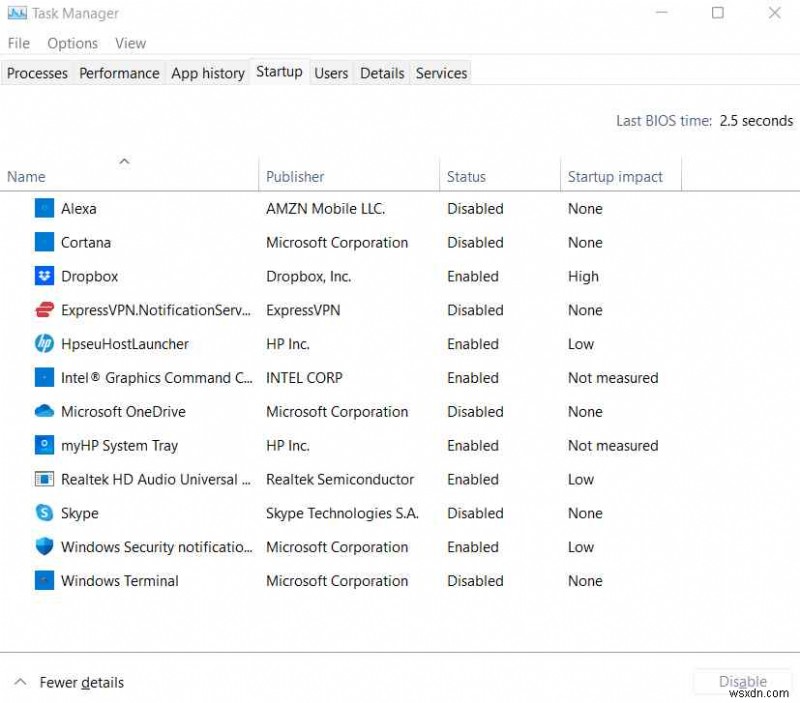Open the Options menu
This screenshot has height=703, width=800.
(x=72, y=43)
